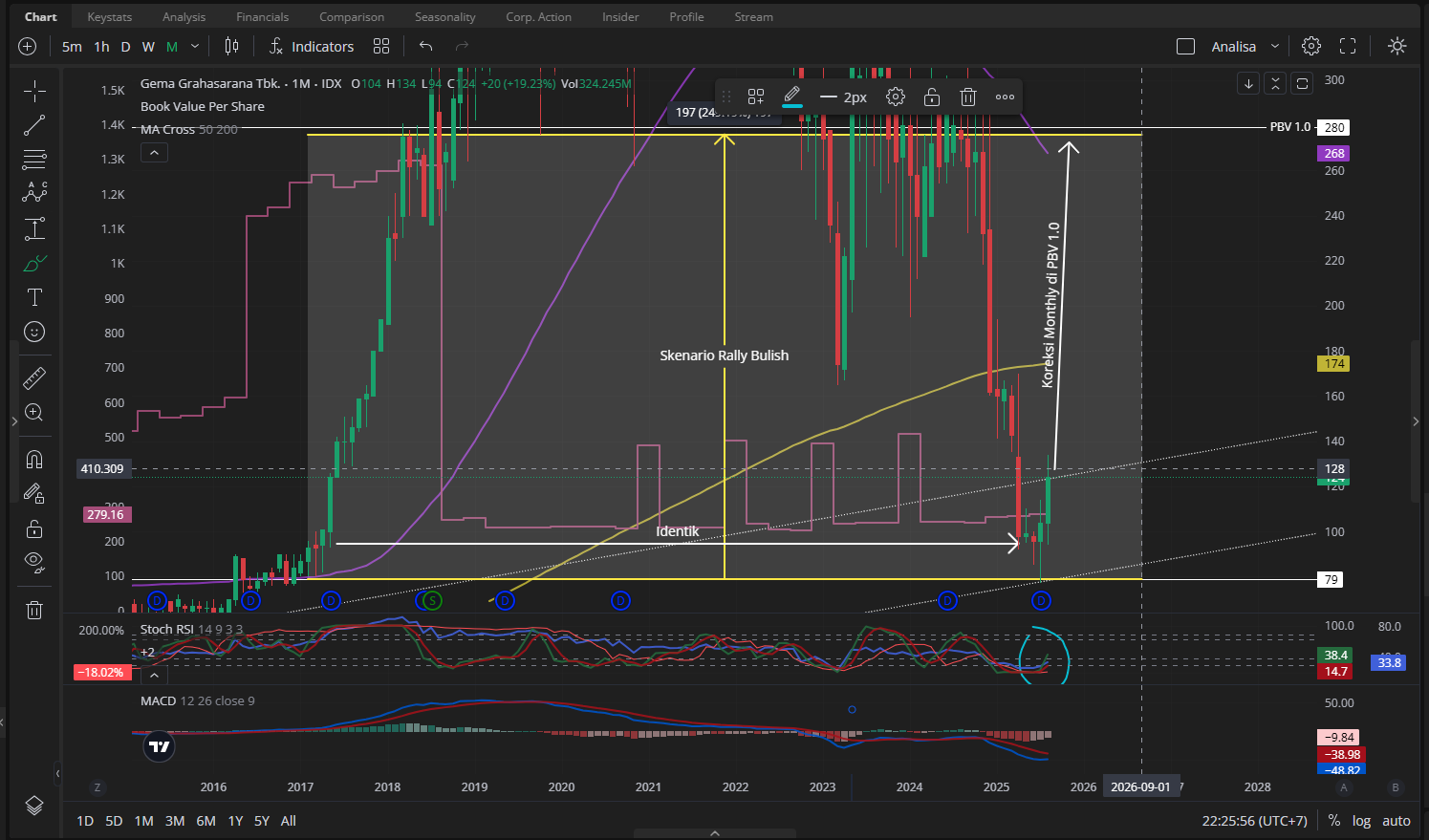Open the time zone clock setting
The image size is (1429, 840).
[x=1255, y=821]
